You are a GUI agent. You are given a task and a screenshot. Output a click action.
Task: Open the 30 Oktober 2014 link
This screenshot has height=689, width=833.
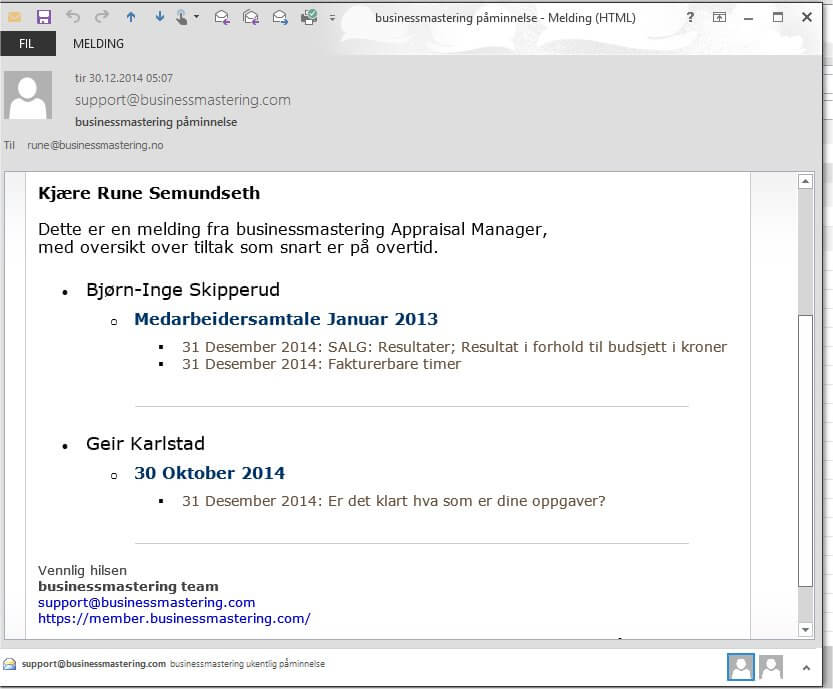click(x=210, y=473)
